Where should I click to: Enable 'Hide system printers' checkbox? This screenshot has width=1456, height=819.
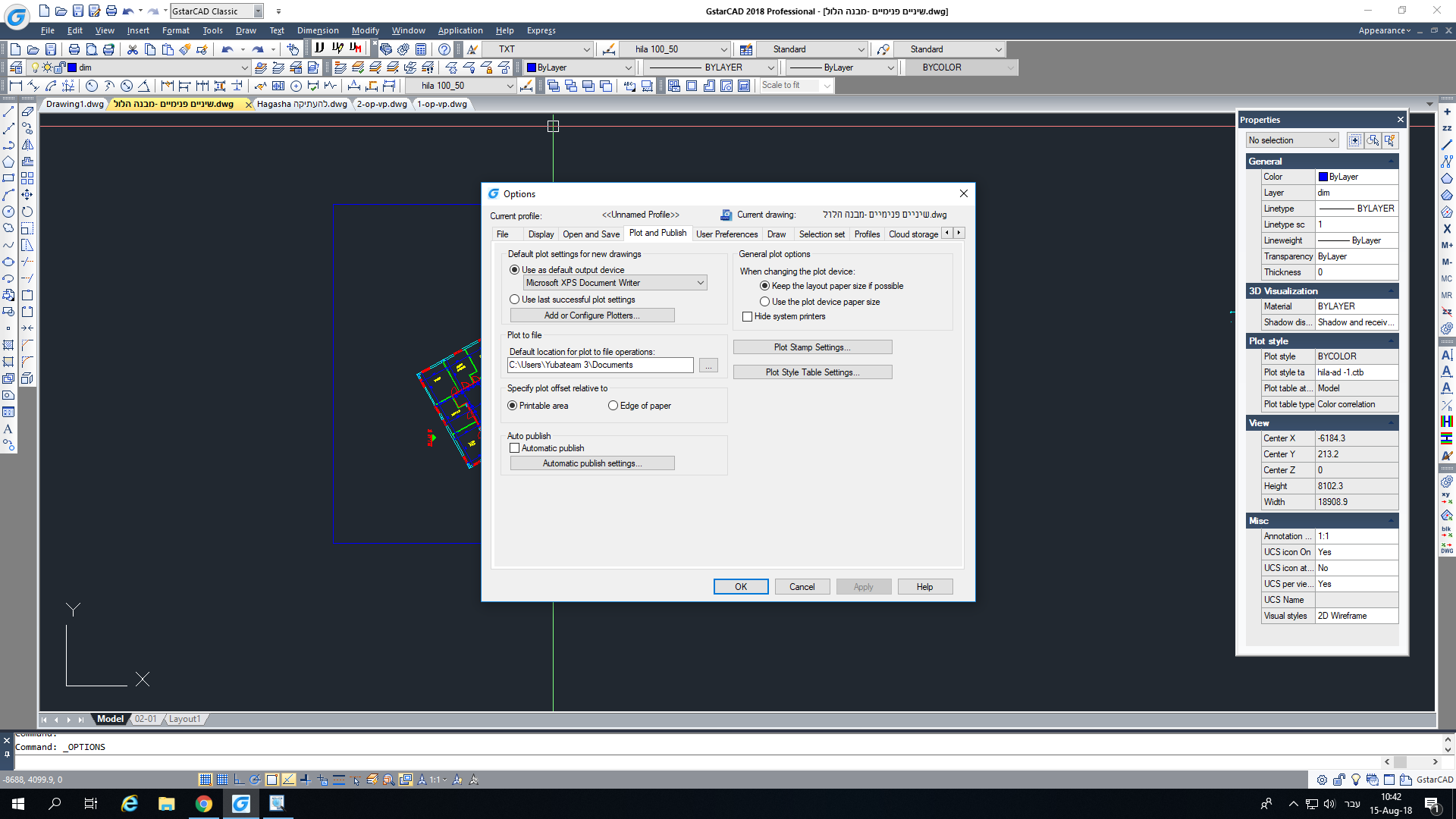748,316
